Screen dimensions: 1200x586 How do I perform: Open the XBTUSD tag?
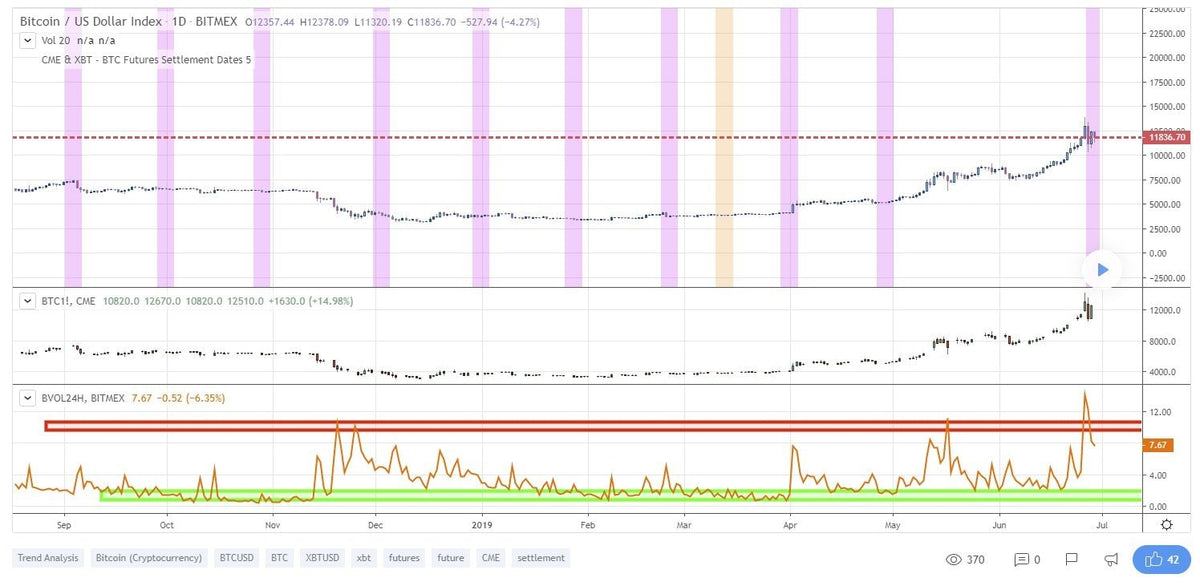[322, 557]
